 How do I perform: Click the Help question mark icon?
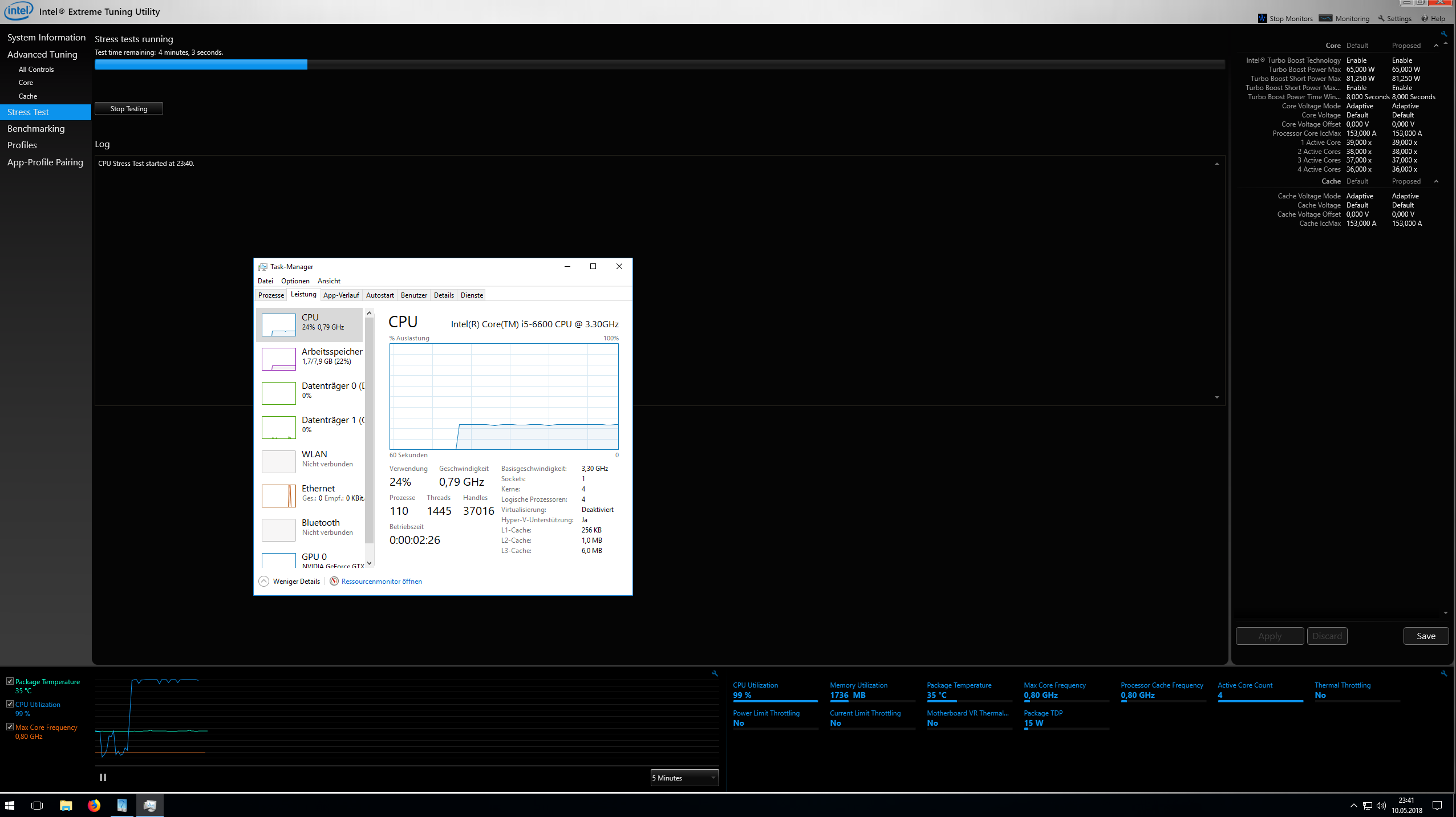1425,18
